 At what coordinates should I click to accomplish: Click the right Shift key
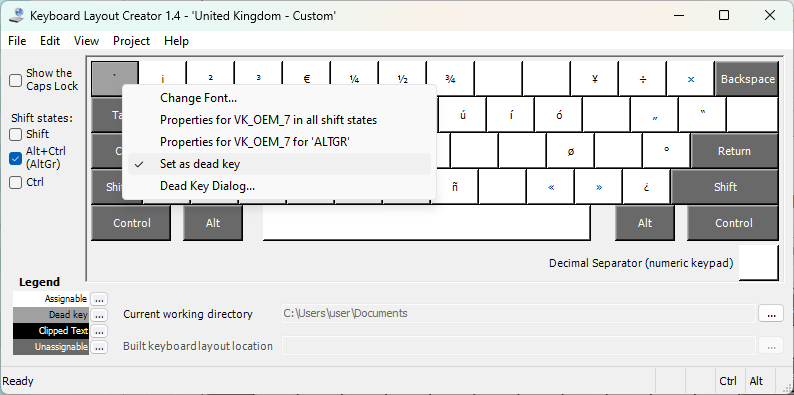tap(725, 187)
